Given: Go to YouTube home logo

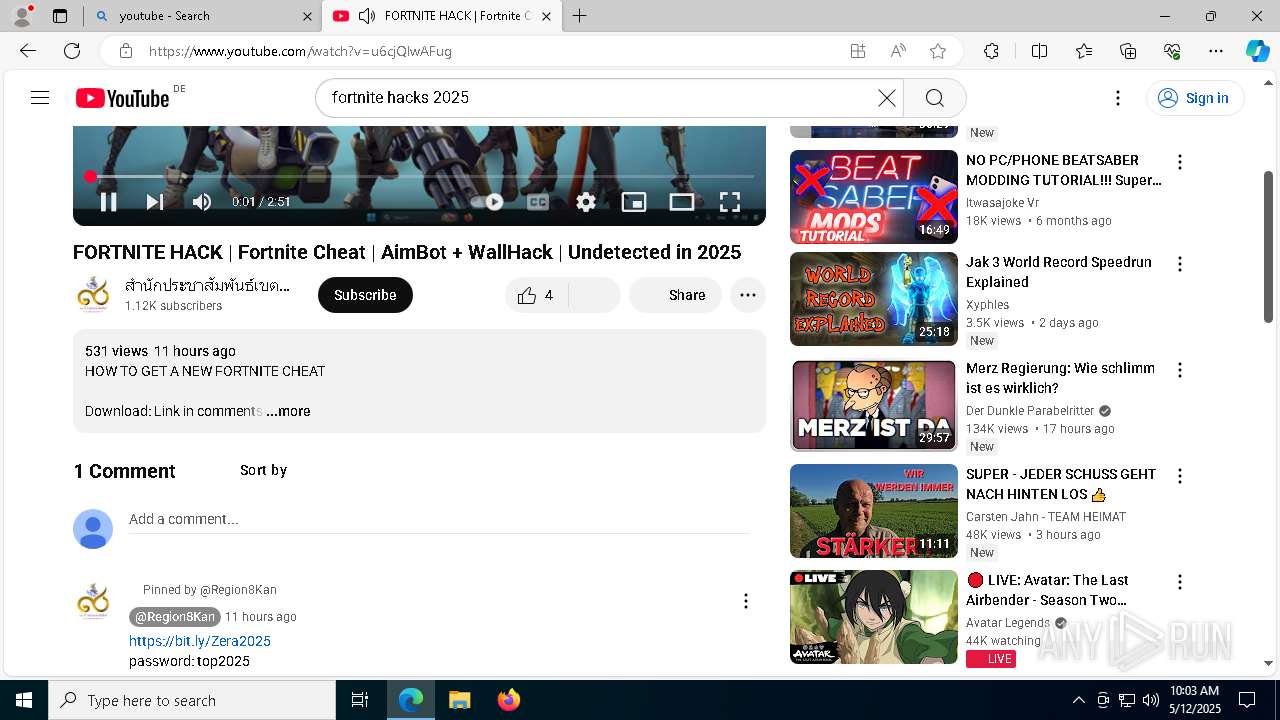Looking at the screenshot, I should pyautogui.click(x=122, y=97).
